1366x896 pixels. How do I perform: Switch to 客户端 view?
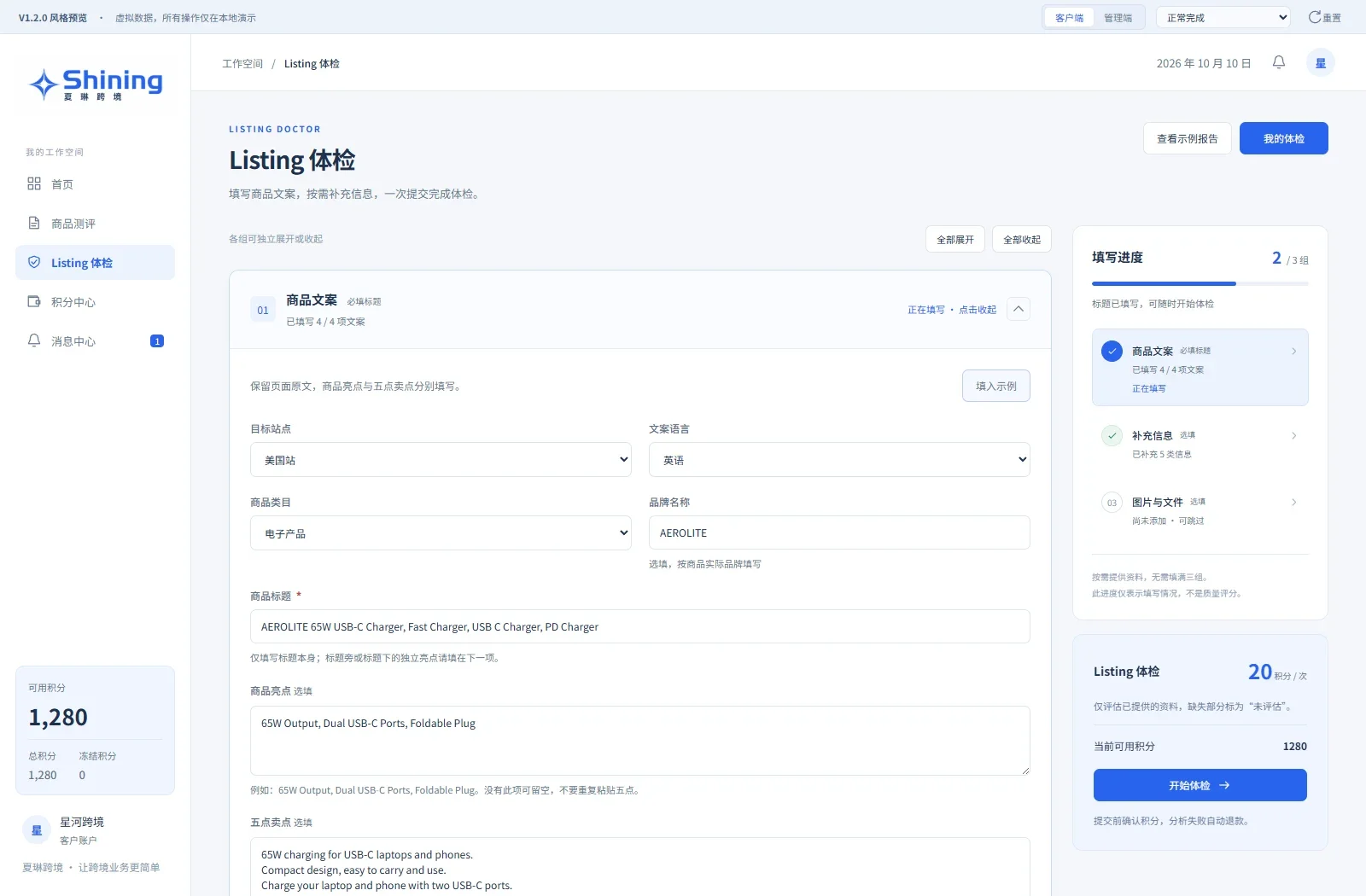coord(1069,18)
